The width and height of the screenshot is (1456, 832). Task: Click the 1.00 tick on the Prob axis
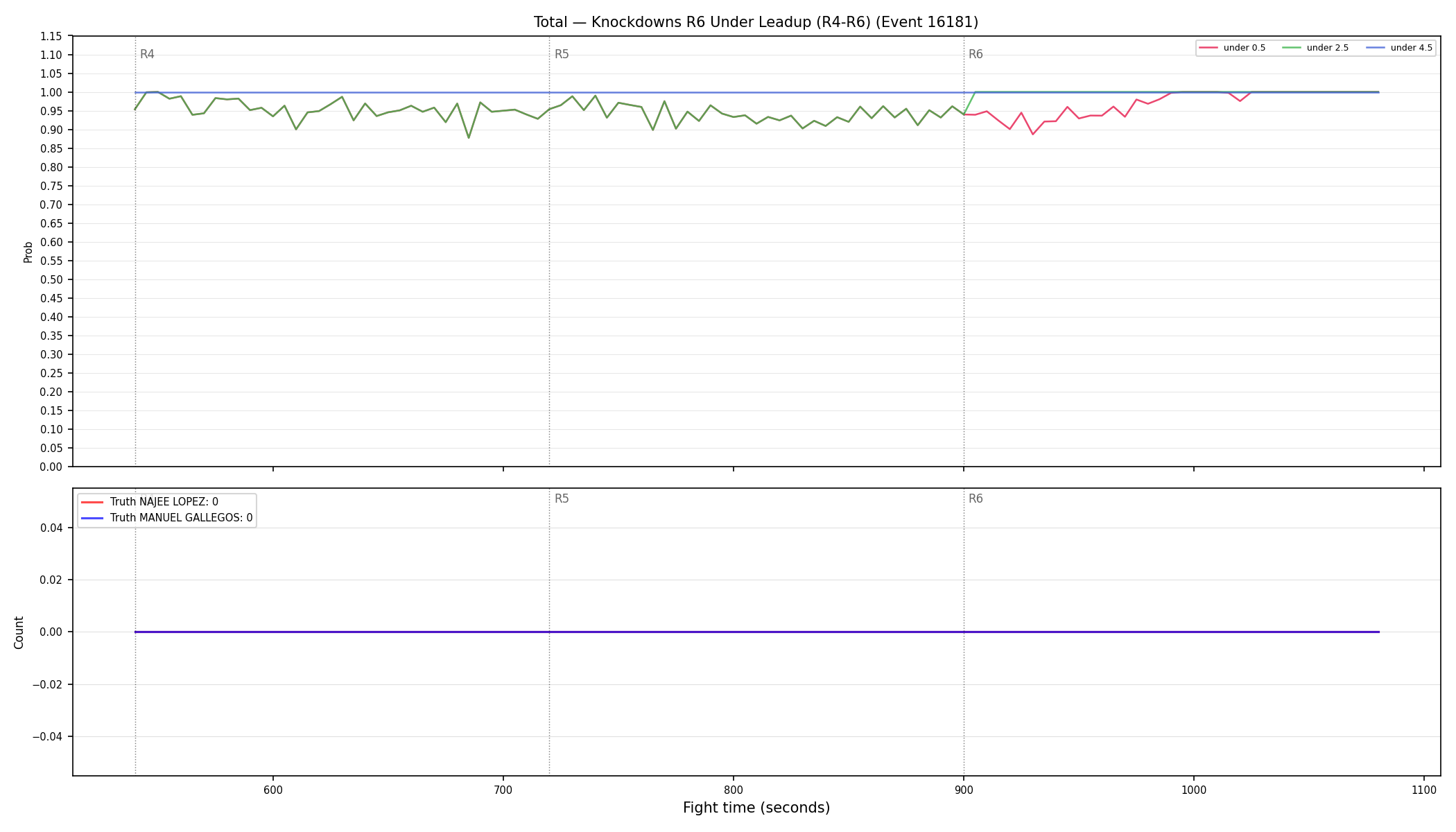(52, 93)
